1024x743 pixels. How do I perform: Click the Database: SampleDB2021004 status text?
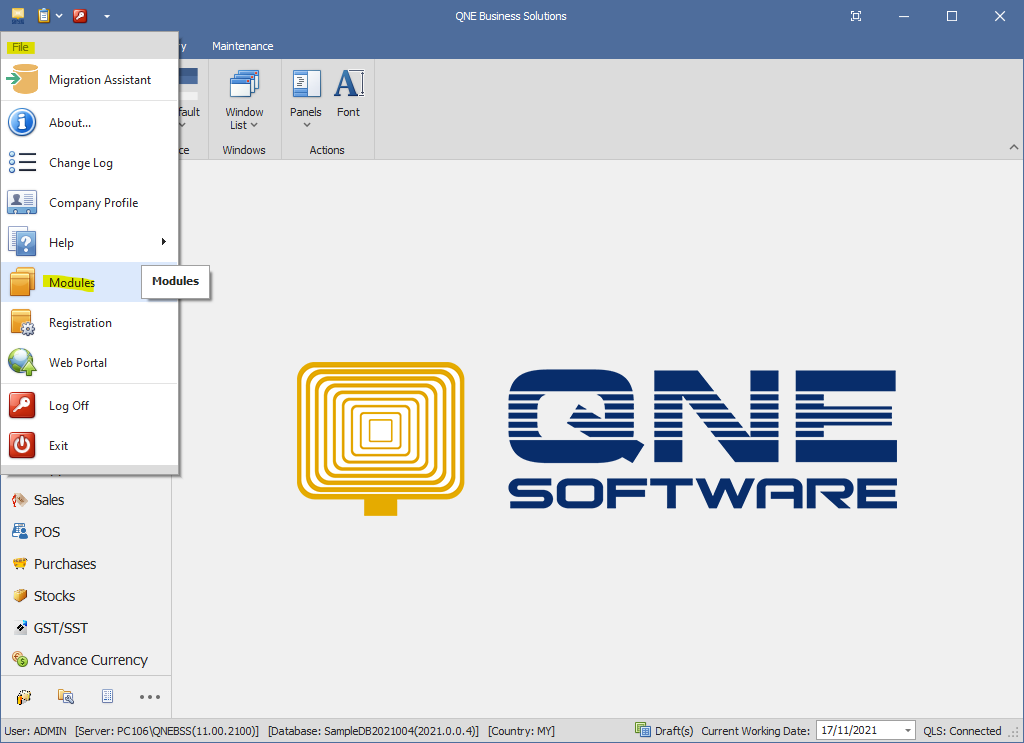click(x=374, y=731)
